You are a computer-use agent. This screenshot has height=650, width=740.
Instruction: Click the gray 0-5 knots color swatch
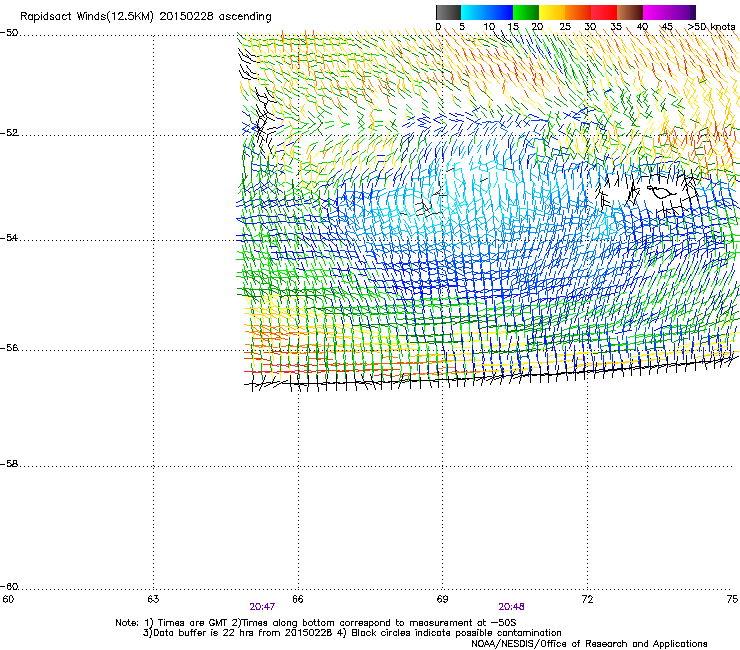[x=448, y=12]
